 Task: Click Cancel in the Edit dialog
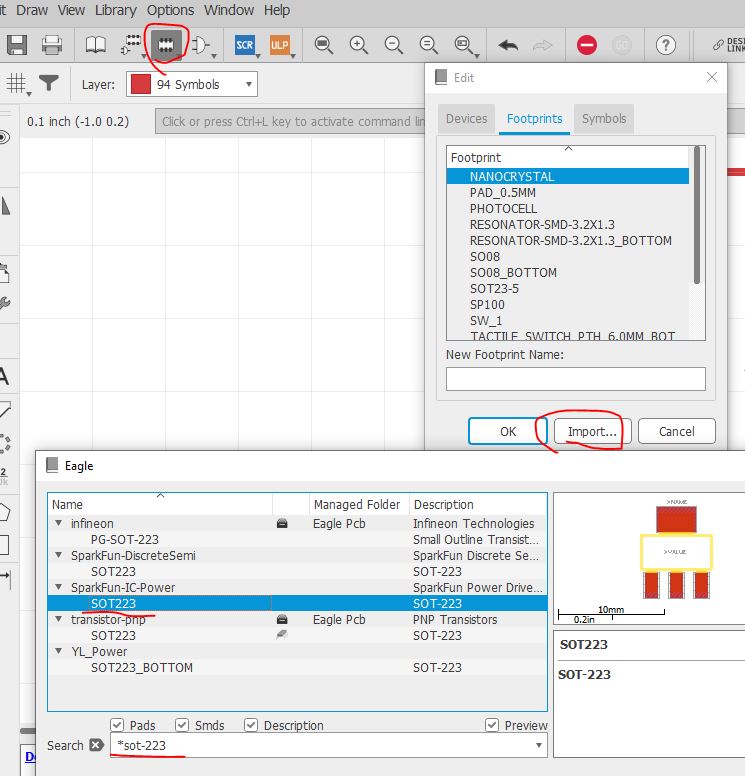(x=677, y=432)
